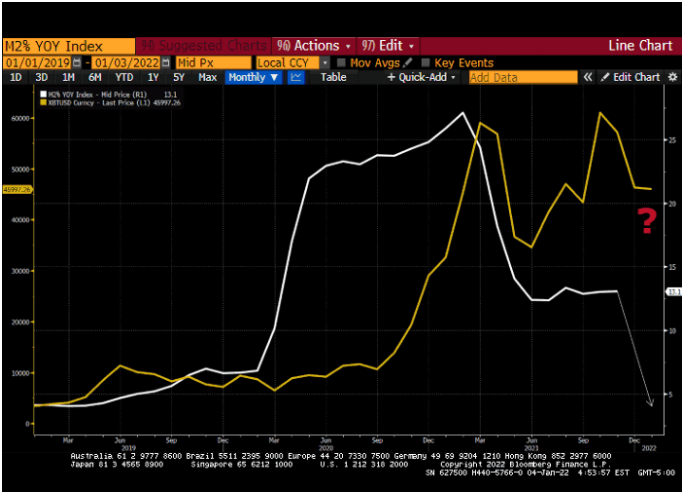Open Suggested Charts

click(x=204, y=45)
